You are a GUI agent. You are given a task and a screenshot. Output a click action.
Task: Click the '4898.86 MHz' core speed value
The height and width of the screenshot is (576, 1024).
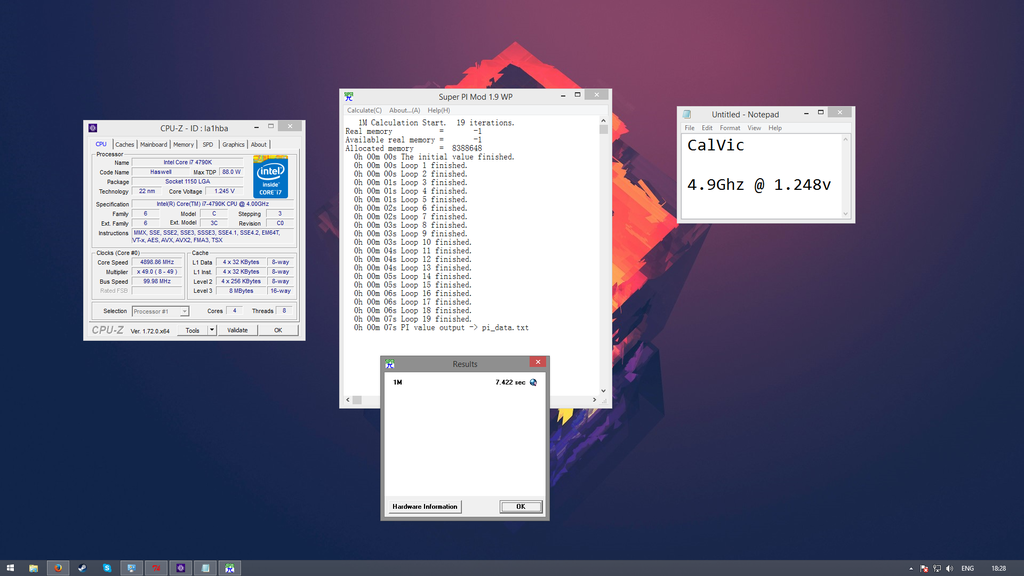(157, 263)
